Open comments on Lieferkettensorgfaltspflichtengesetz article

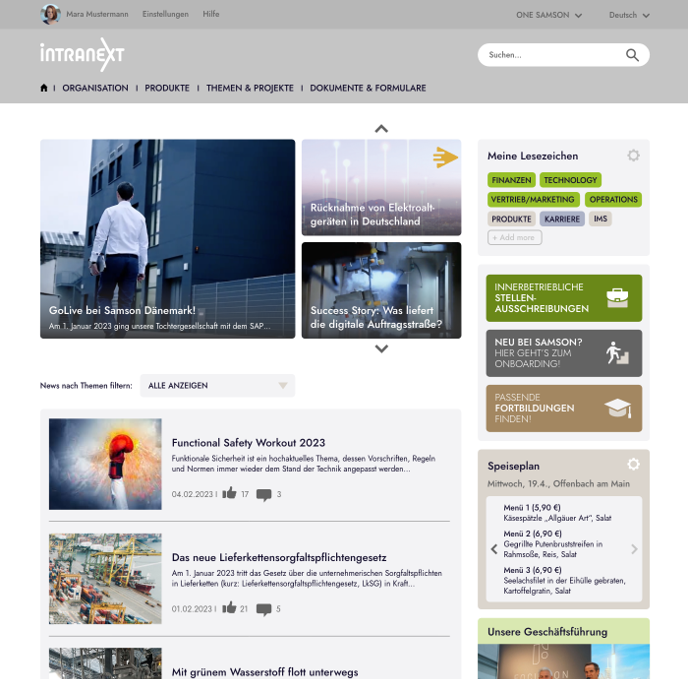264,609
